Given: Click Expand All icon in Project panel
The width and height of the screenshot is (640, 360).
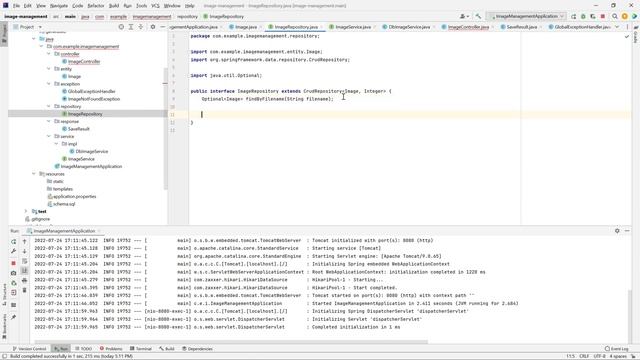Looking at the screenshot, I should 131,27.
